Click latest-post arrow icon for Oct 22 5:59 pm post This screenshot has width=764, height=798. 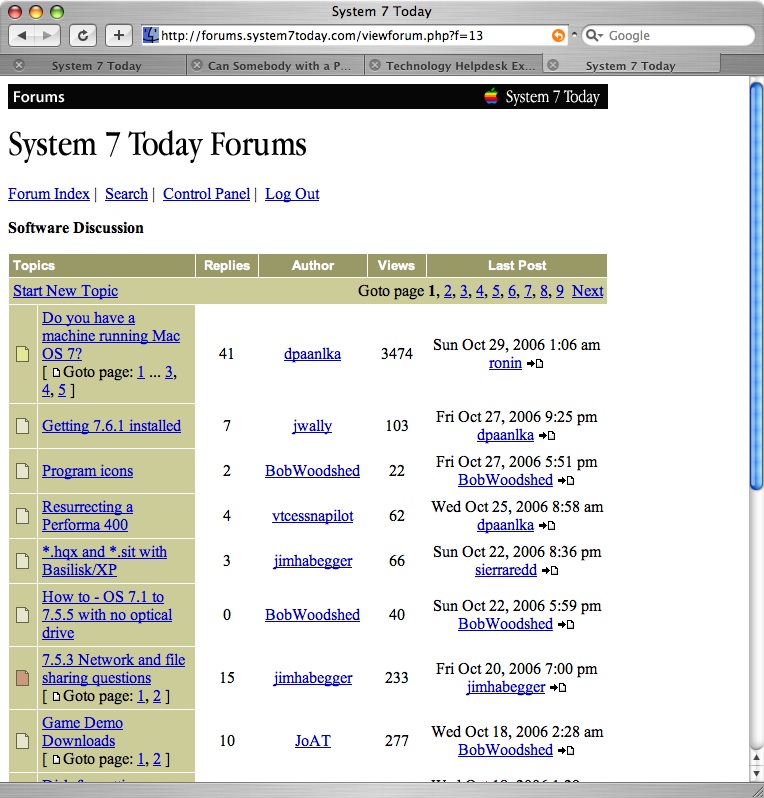pos(566,624)
